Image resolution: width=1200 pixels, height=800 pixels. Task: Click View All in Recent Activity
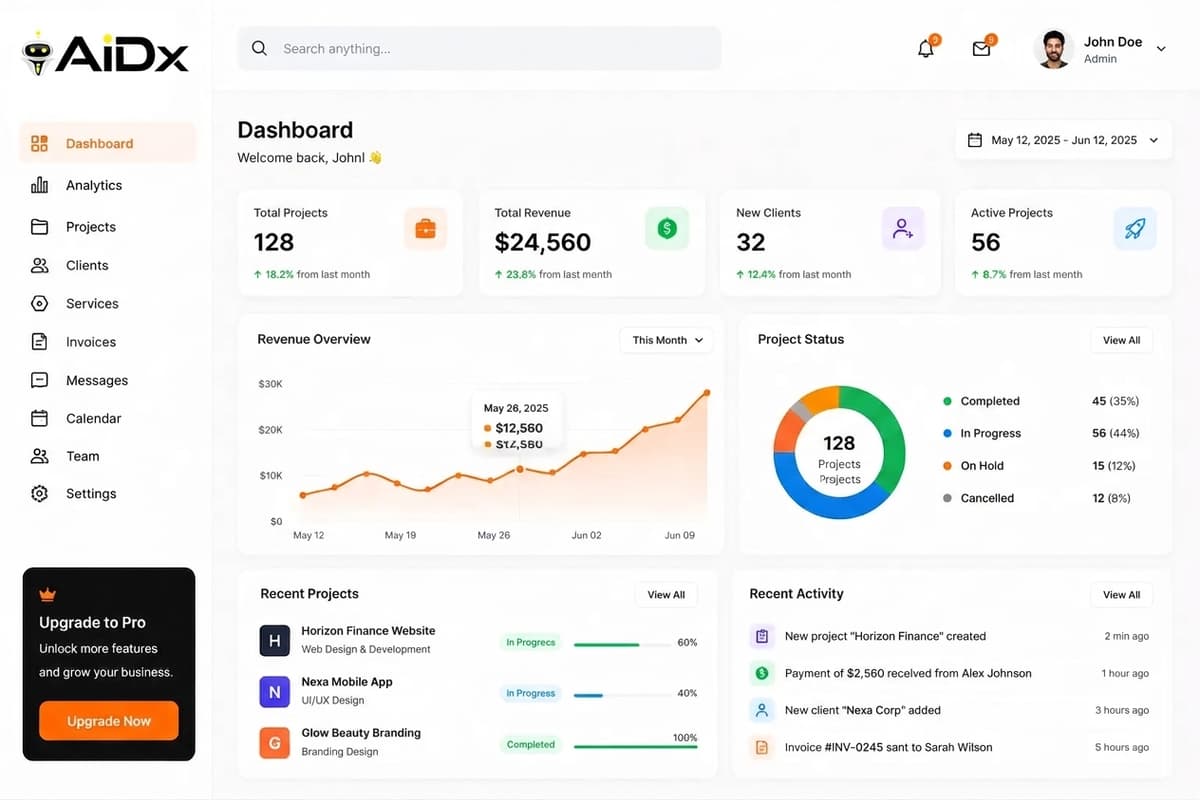[1121, 594]
